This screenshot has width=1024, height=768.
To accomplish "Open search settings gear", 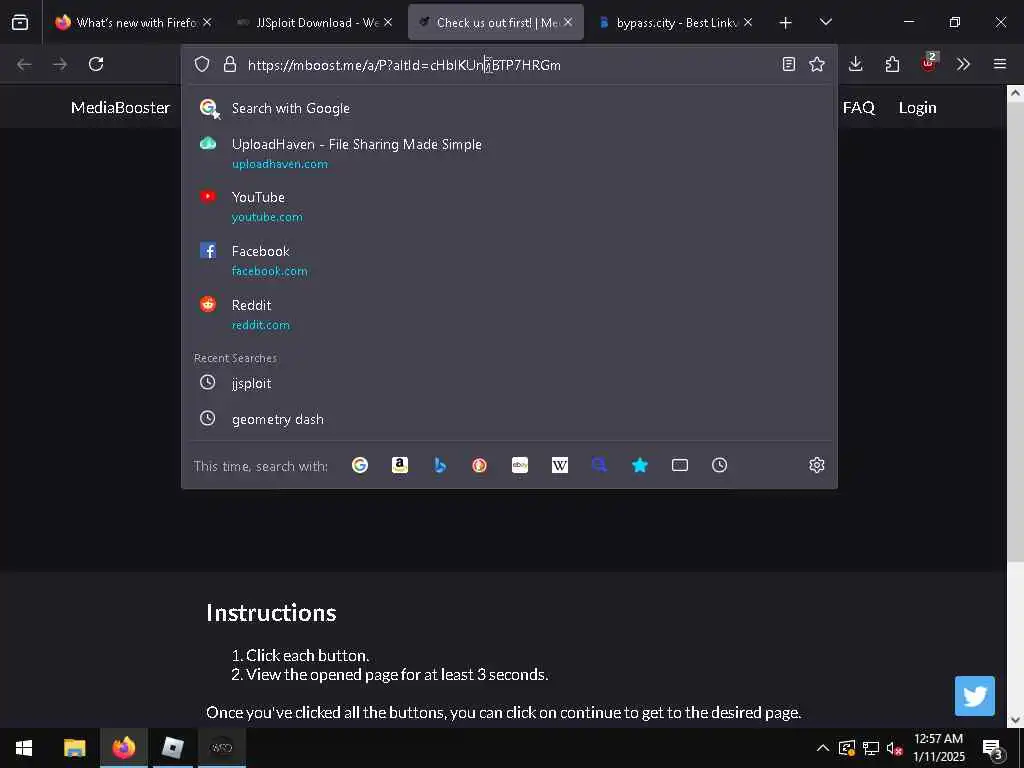I will pos(817,465).
